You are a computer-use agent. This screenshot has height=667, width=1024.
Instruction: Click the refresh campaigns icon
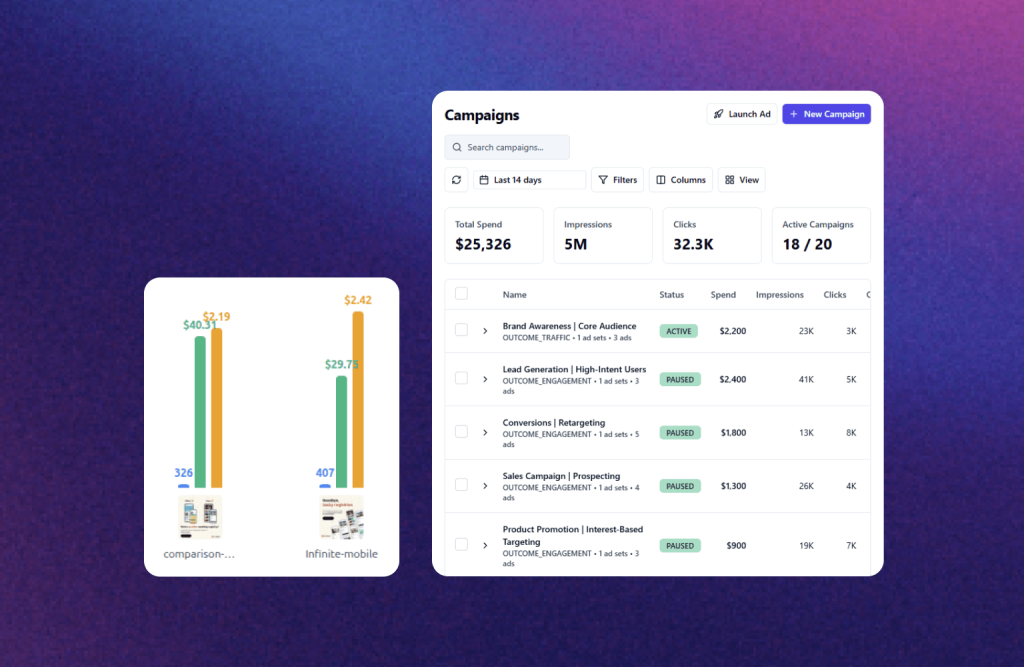coord(457,180)
